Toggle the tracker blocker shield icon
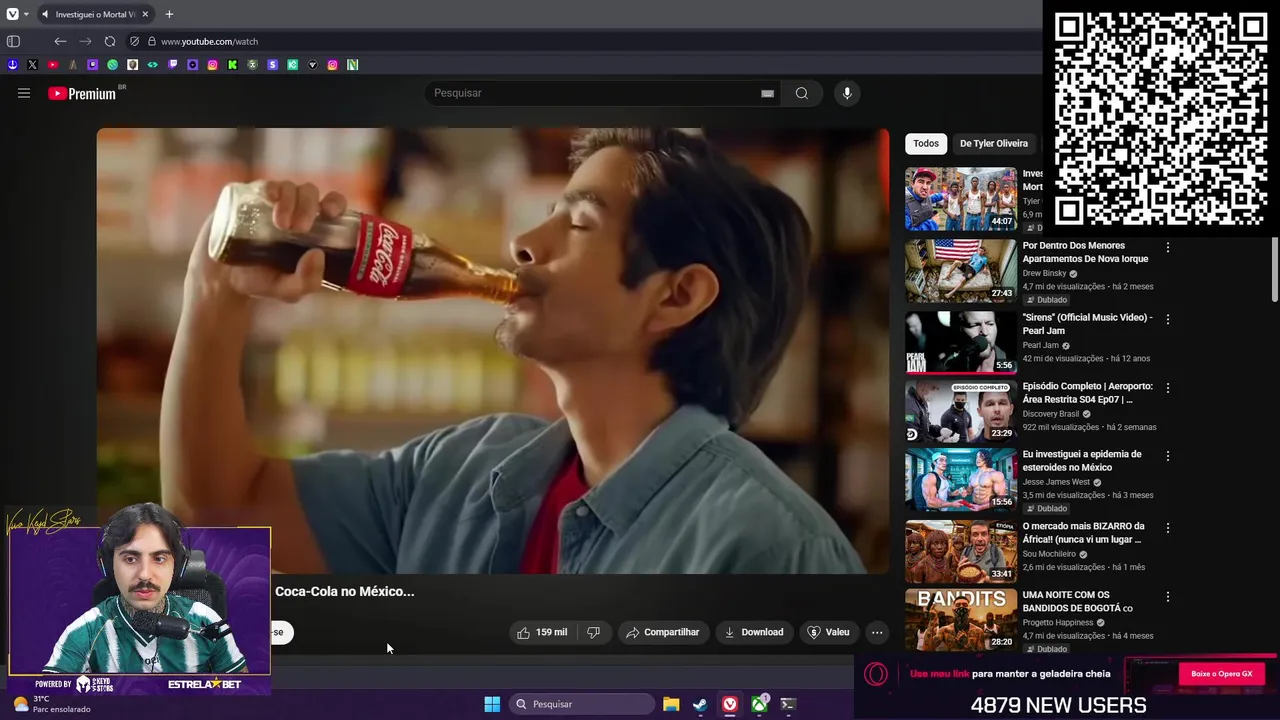The height and width of the screenshot is (720, 1280). pos(134,41)
